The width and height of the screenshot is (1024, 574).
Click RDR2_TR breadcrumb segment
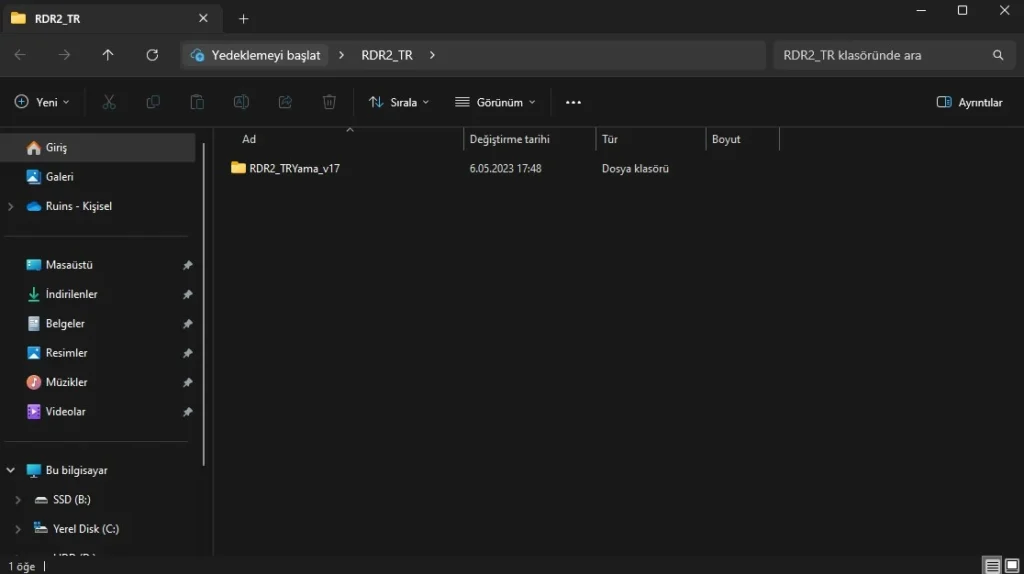pyautogui.click(x=387, y=56)
